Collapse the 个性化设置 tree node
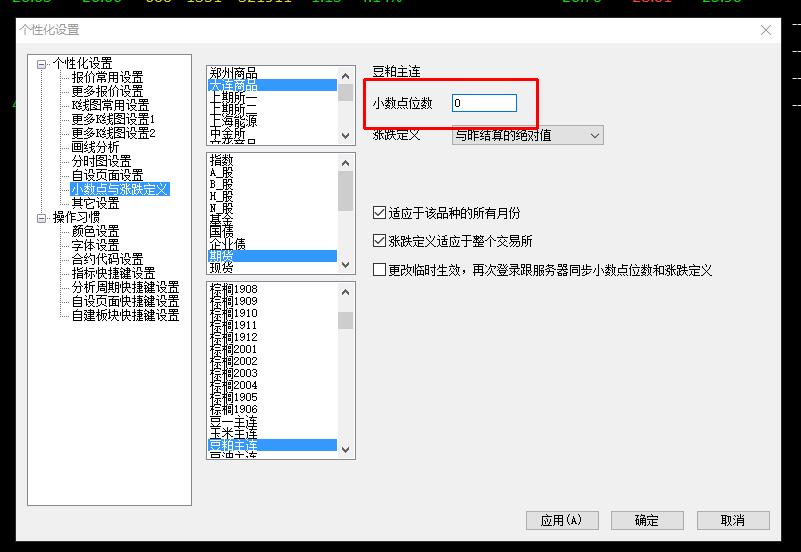801x552 pixels. 42,64
